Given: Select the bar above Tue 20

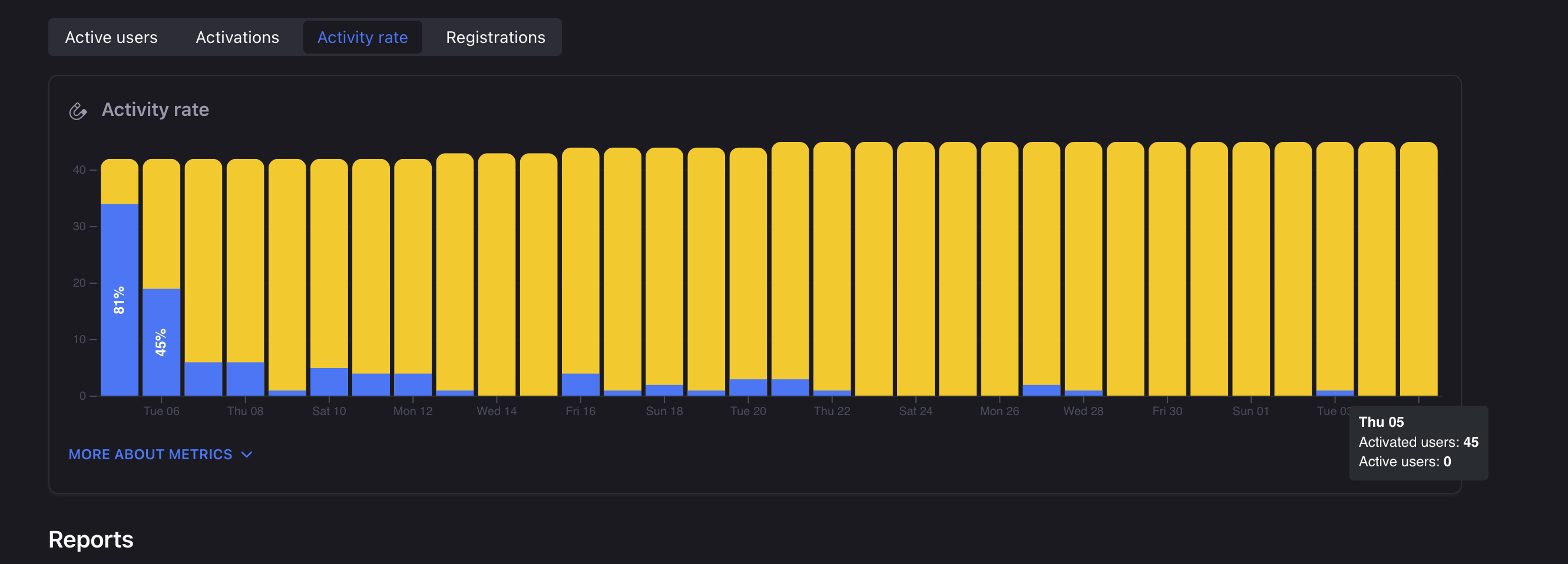Looking at the screenshot, I should (749, 271).
